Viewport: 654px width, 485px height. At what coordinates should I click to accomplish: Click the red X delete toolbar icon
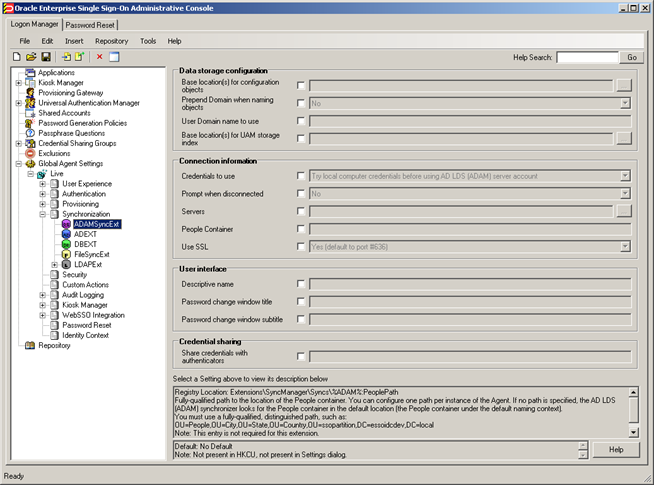(x=99, y=57)
